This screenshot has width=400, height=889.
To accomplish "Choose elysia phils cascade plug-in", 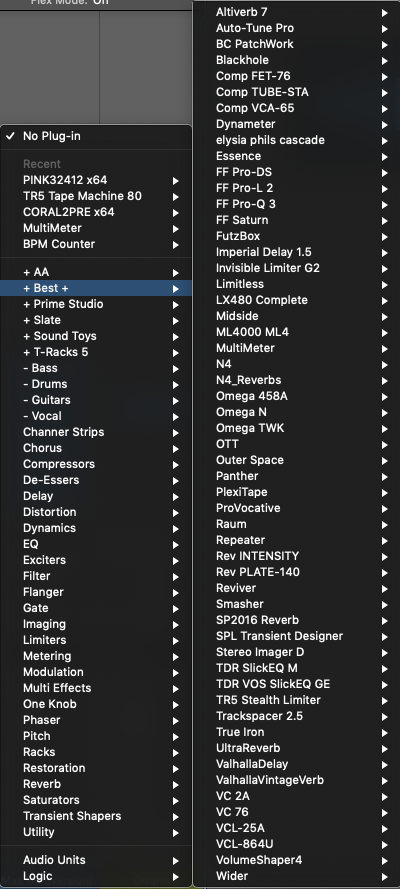I will [296, 140].
